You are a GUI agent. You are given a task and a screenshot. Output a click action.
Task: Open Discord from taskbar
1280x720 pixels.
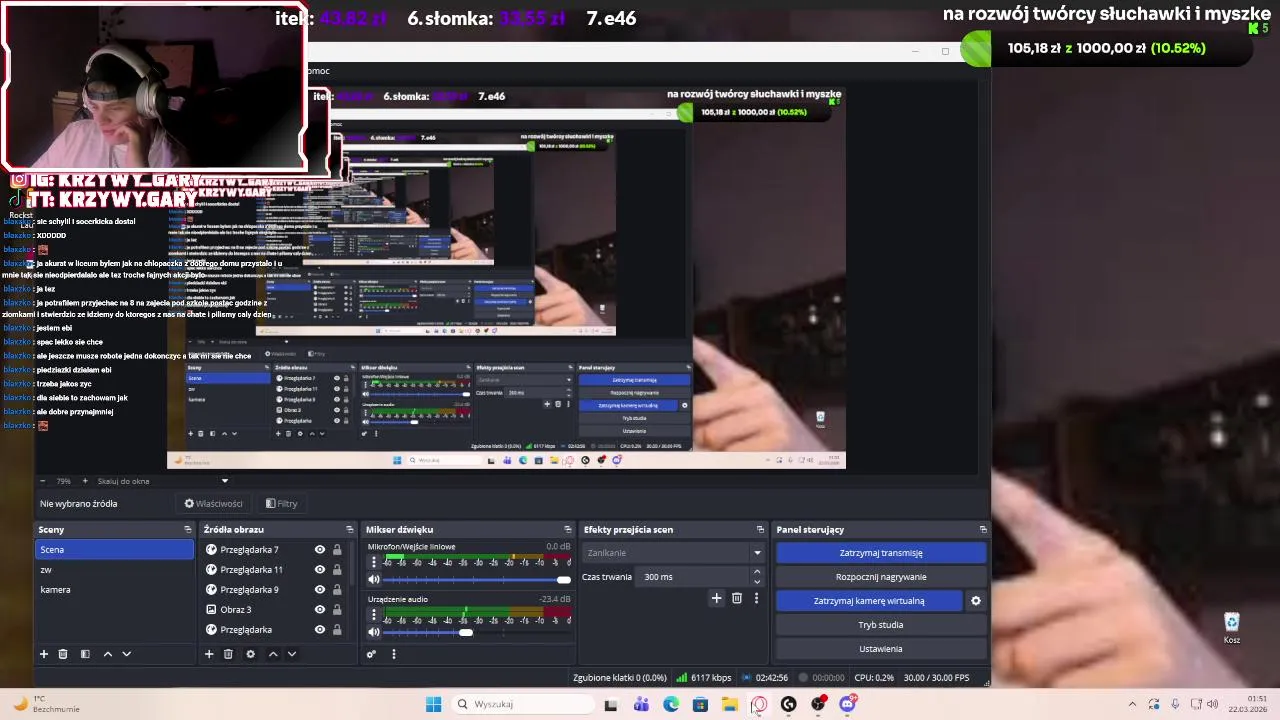(x=847, y=704)
